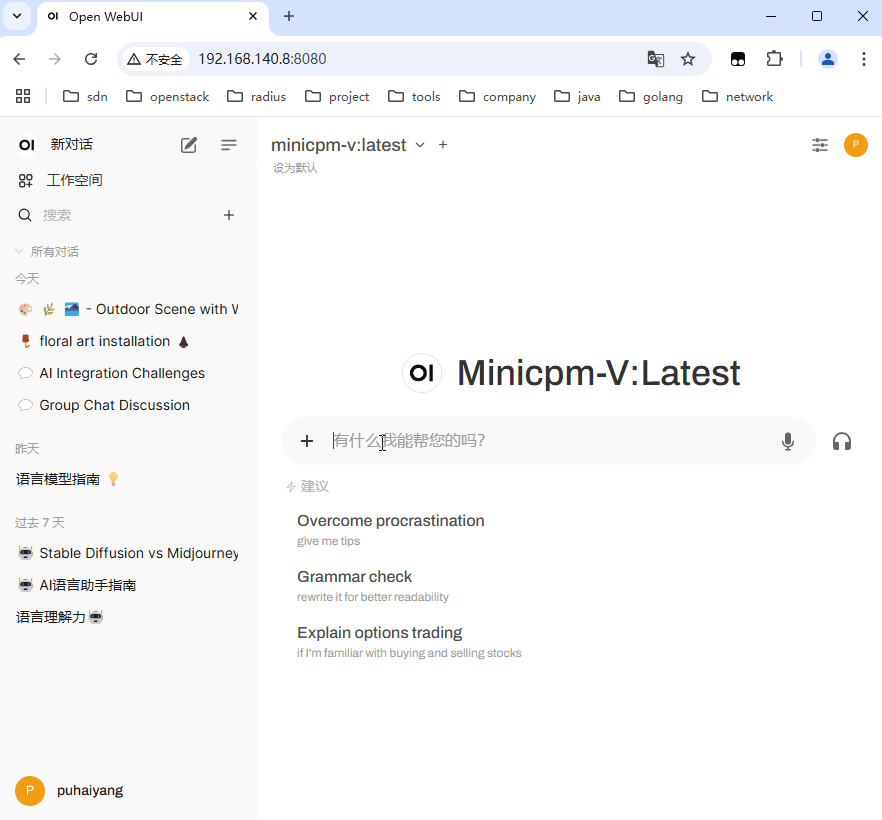Open the radius bookmarks folder
This screenshot has width=882, height=820.
(x=256, y=97)
